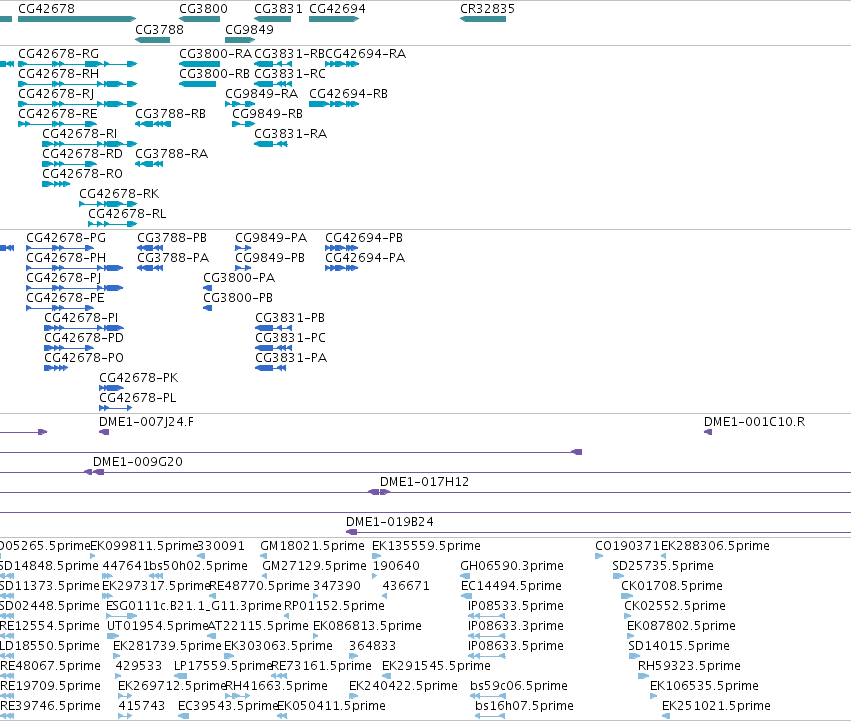Open protein CG42678-PI
Screen dimensions: 851x721
(81, 318)
